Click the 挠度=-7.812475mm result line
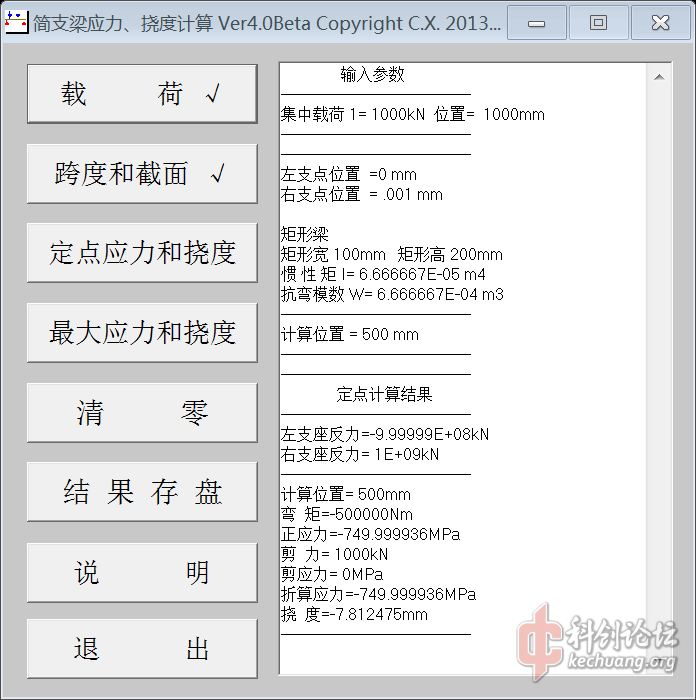 [x=354, y=614]
